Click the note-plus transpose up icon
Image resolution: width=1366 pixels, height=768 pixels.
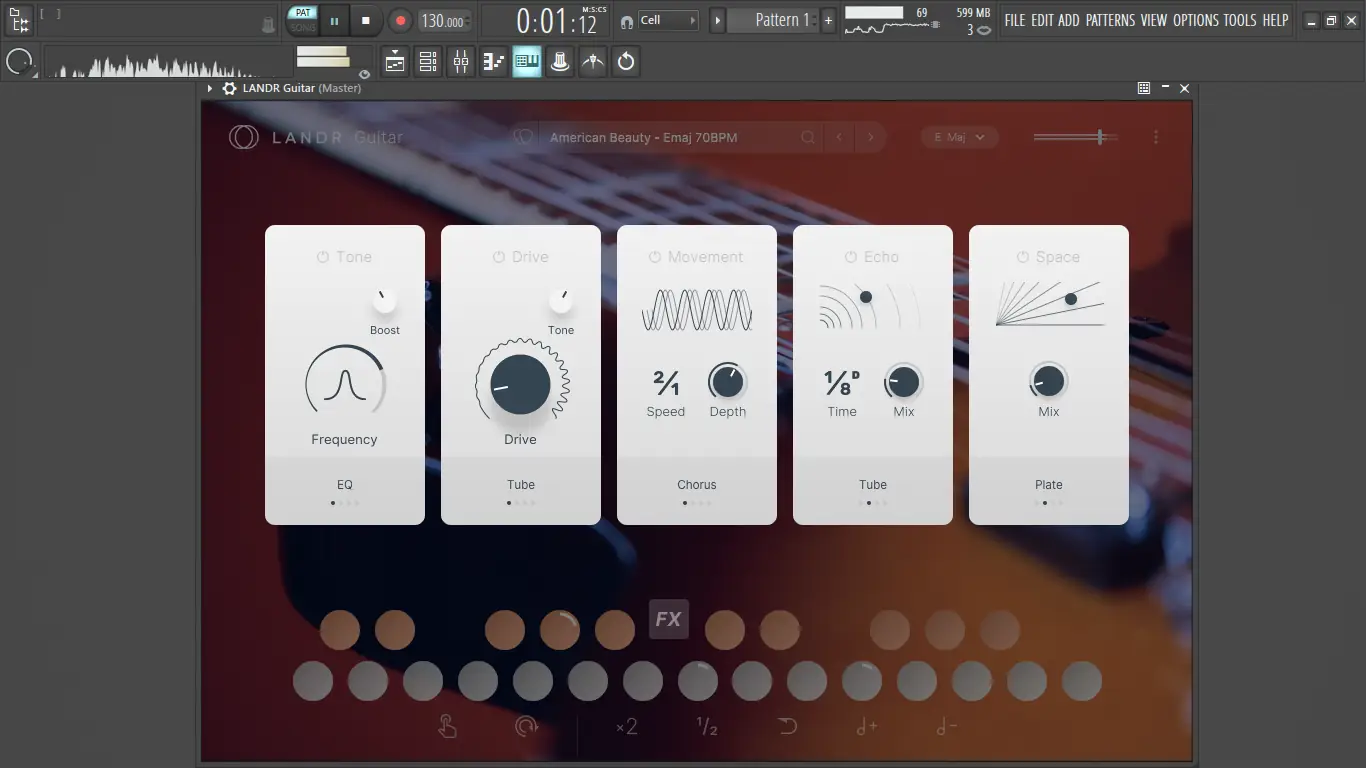(x=867, y=727)
